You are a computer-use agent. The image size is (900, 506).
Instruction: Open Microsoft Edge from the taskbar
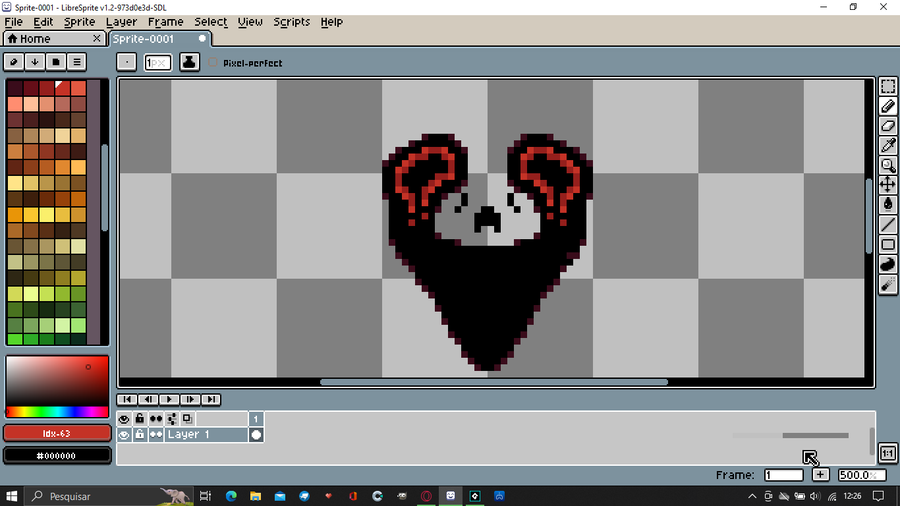coord(231,496)
